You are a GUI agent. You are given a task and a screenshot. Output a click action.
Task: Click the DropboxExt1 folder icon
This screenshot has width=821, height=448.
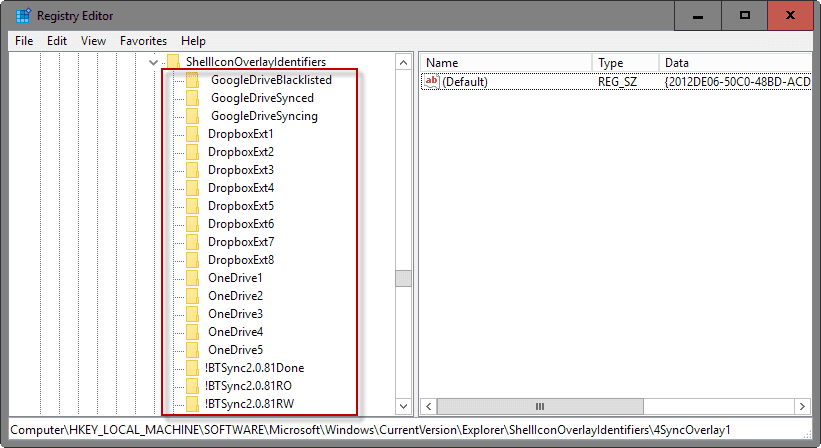pyautogui.click(x=192, y=134)
